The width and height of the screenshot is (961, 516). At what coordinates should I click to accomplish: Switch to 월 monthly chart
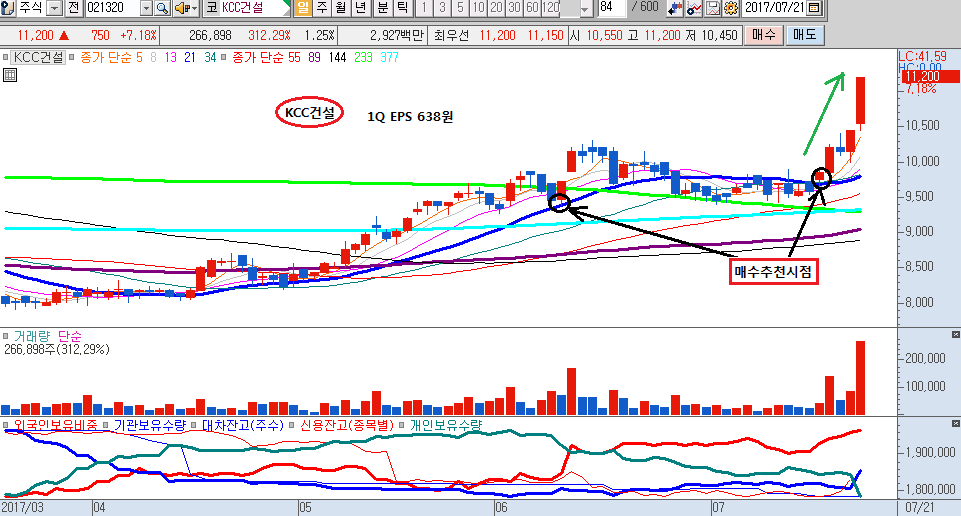click(341, 8)
